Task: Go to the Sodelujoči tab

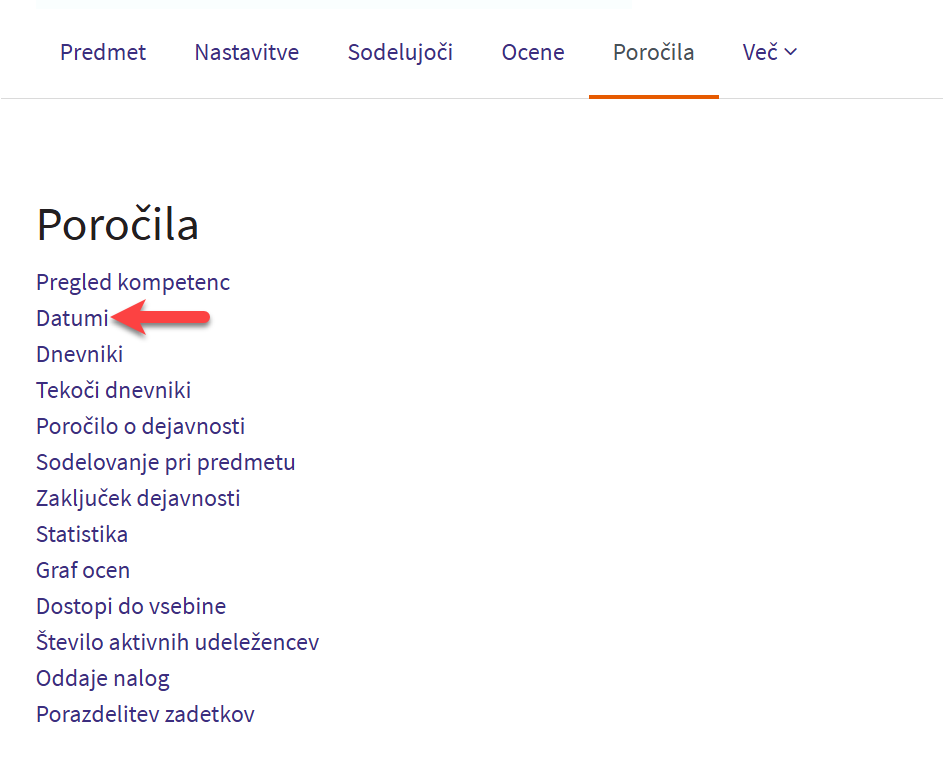Action: tap(400, 53)
